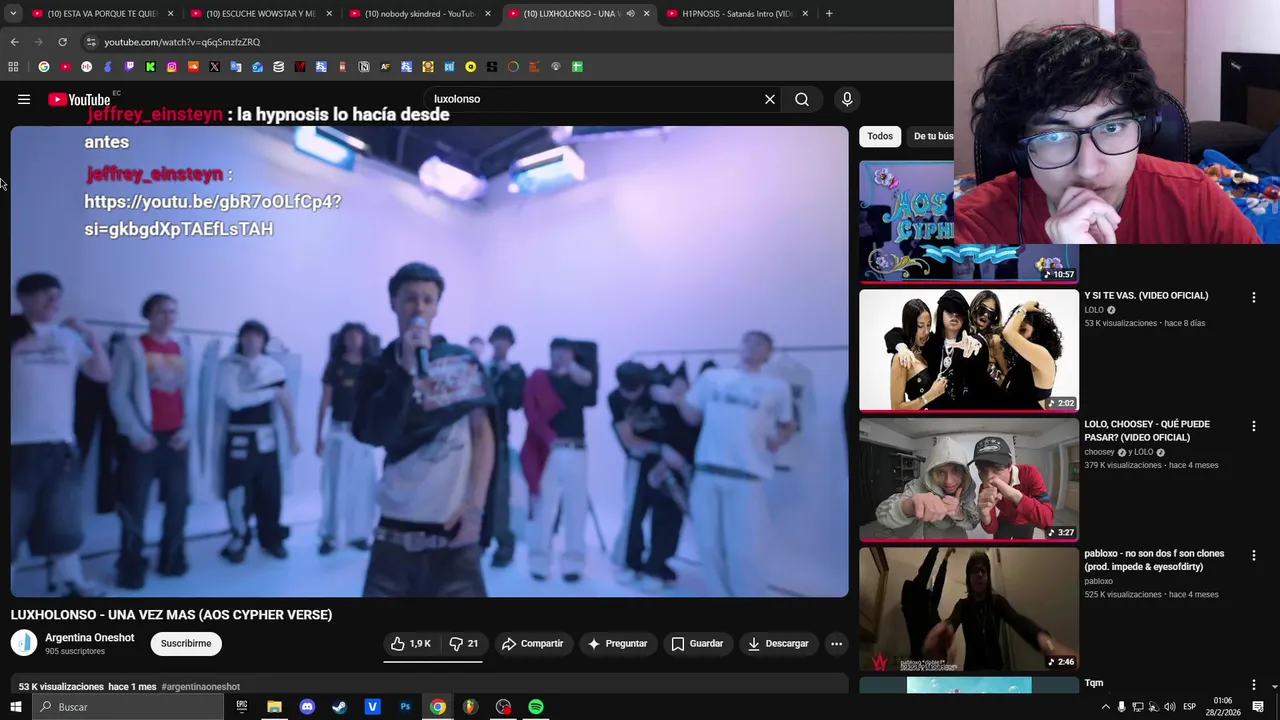This screenshot has height=720, width=1280.
Task: Clear the luxolonso search text
Action: (770, 99)
